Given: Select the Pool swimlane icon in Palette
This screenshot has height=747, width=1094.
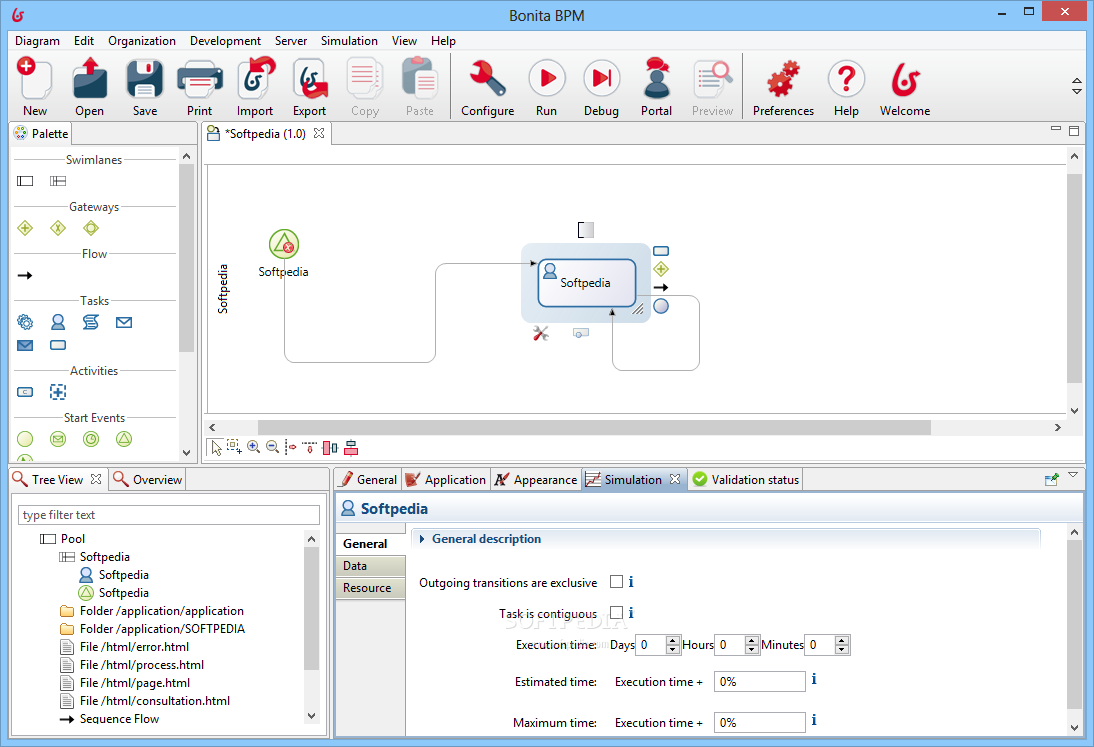Looking at the screenshot, I should pyautogui.click(x=25, y=181).
